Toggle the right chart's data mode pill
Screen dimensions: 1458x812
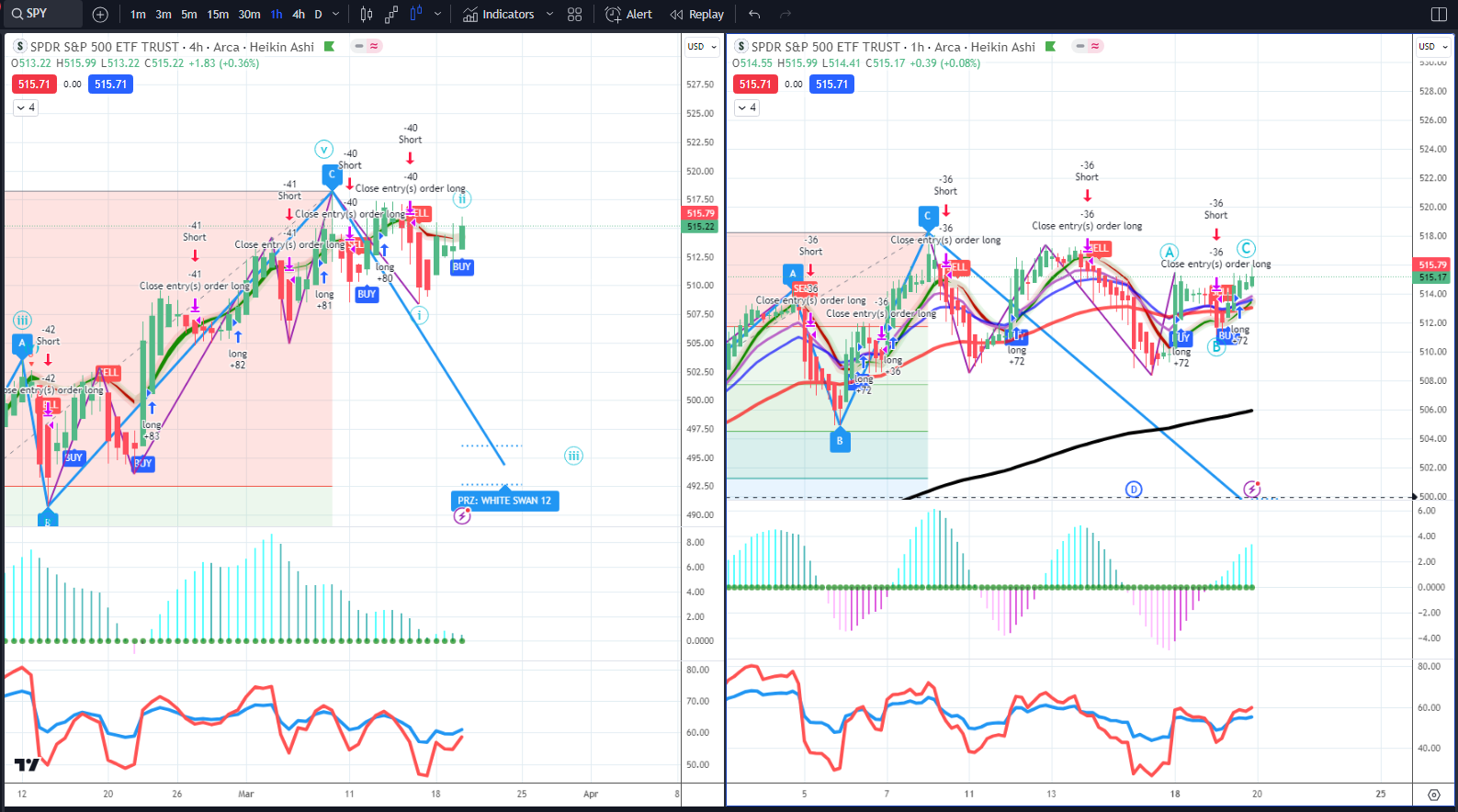(x=1088, y=46)
